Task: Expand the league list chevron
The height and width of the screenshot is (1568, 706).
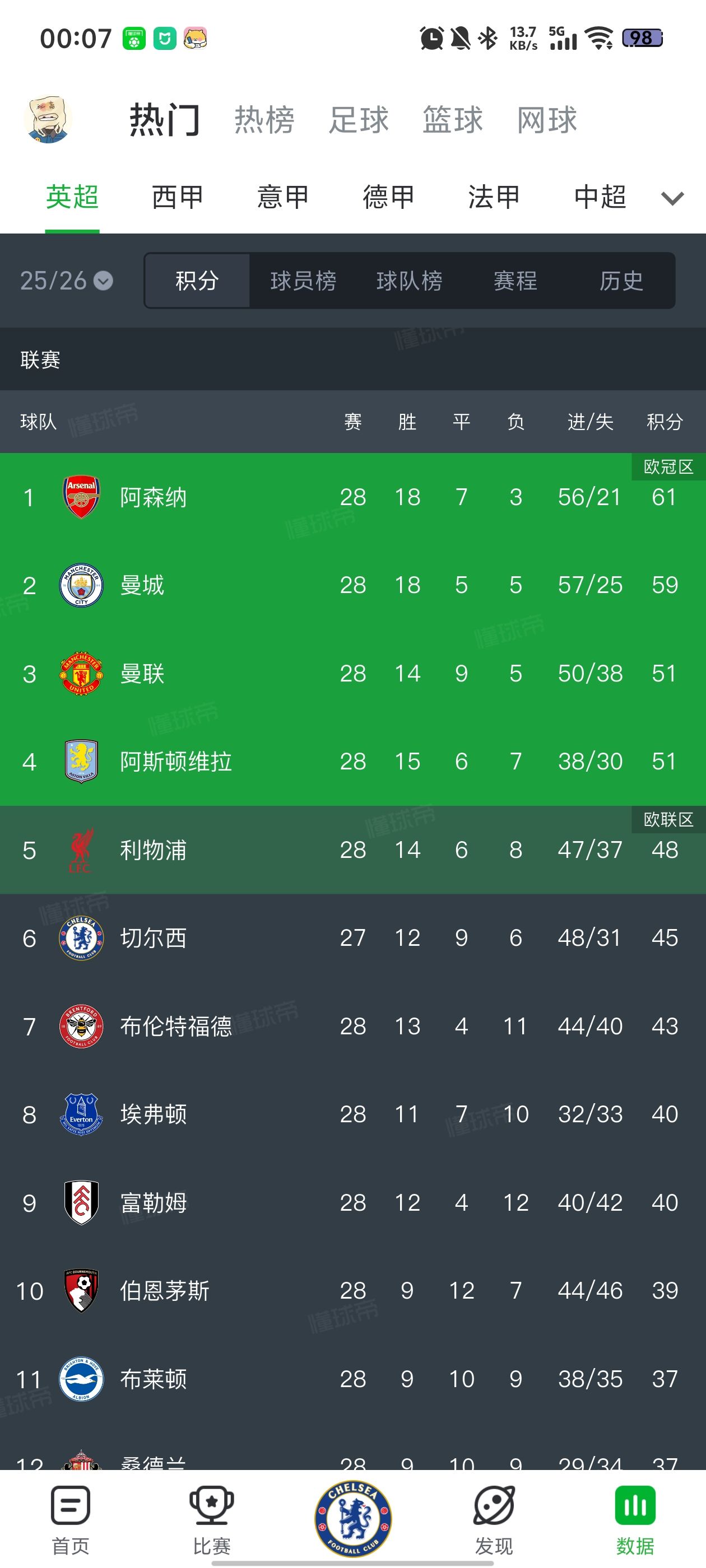Action: 672,198
